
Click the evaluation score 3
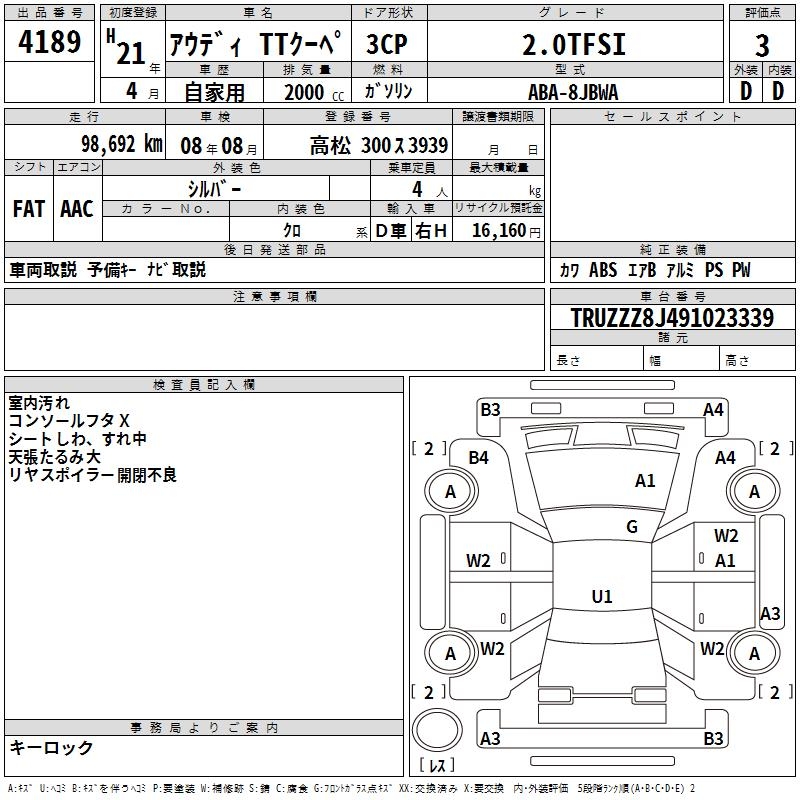[762, 45]
